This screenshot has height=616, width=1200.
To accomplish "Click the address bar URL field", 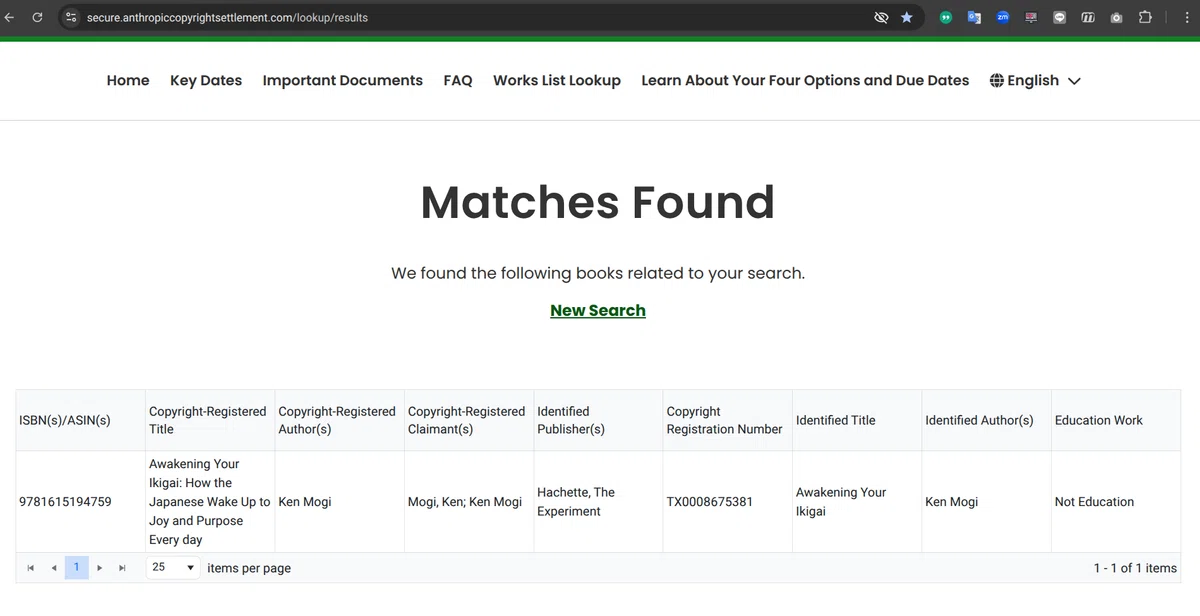I will pos(470,17).
